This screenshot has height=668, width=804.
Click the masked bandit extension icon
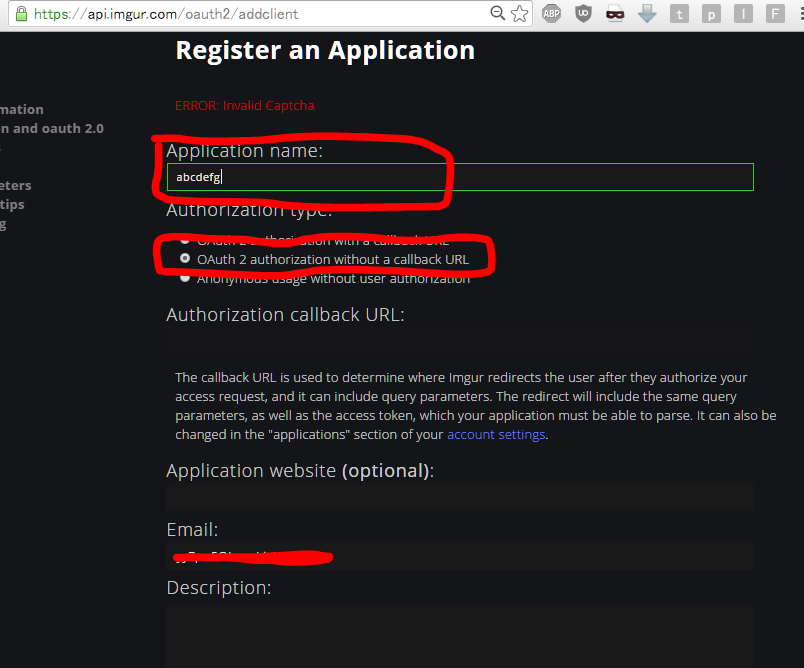pyautogui.click(x=615, y=14)
